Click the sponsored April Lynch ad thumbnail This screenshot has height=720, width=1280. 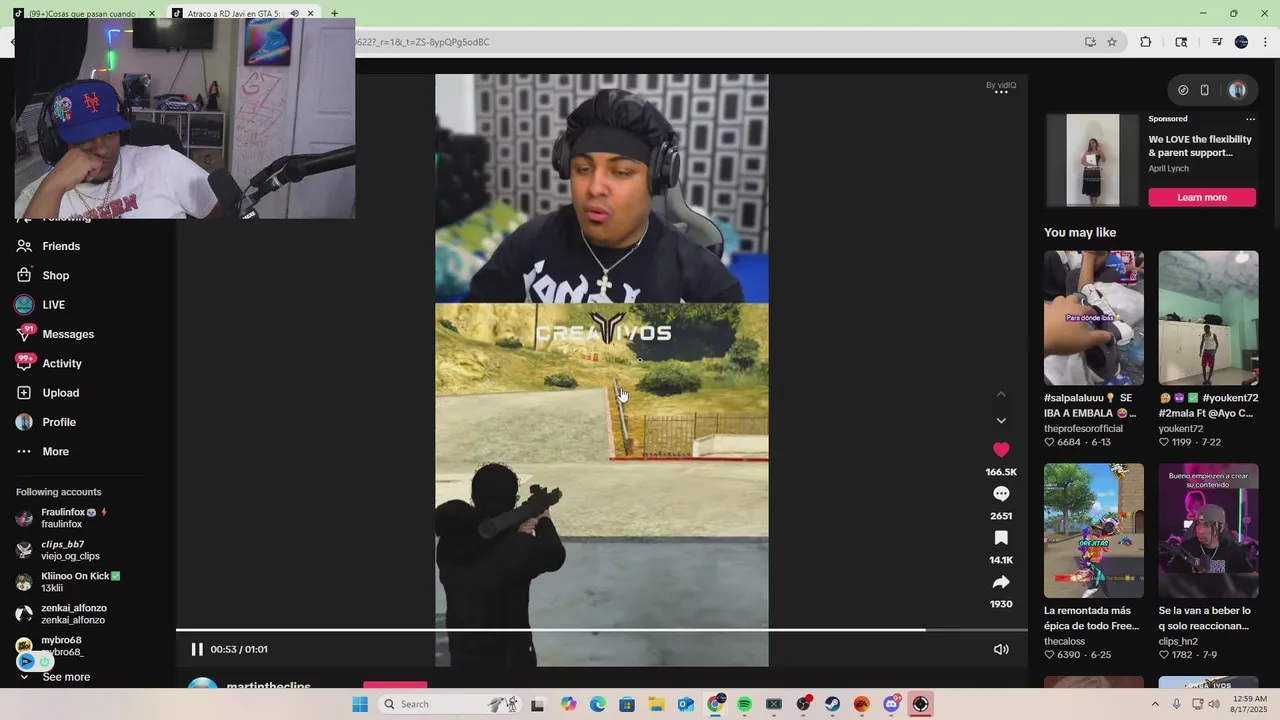1092,160
